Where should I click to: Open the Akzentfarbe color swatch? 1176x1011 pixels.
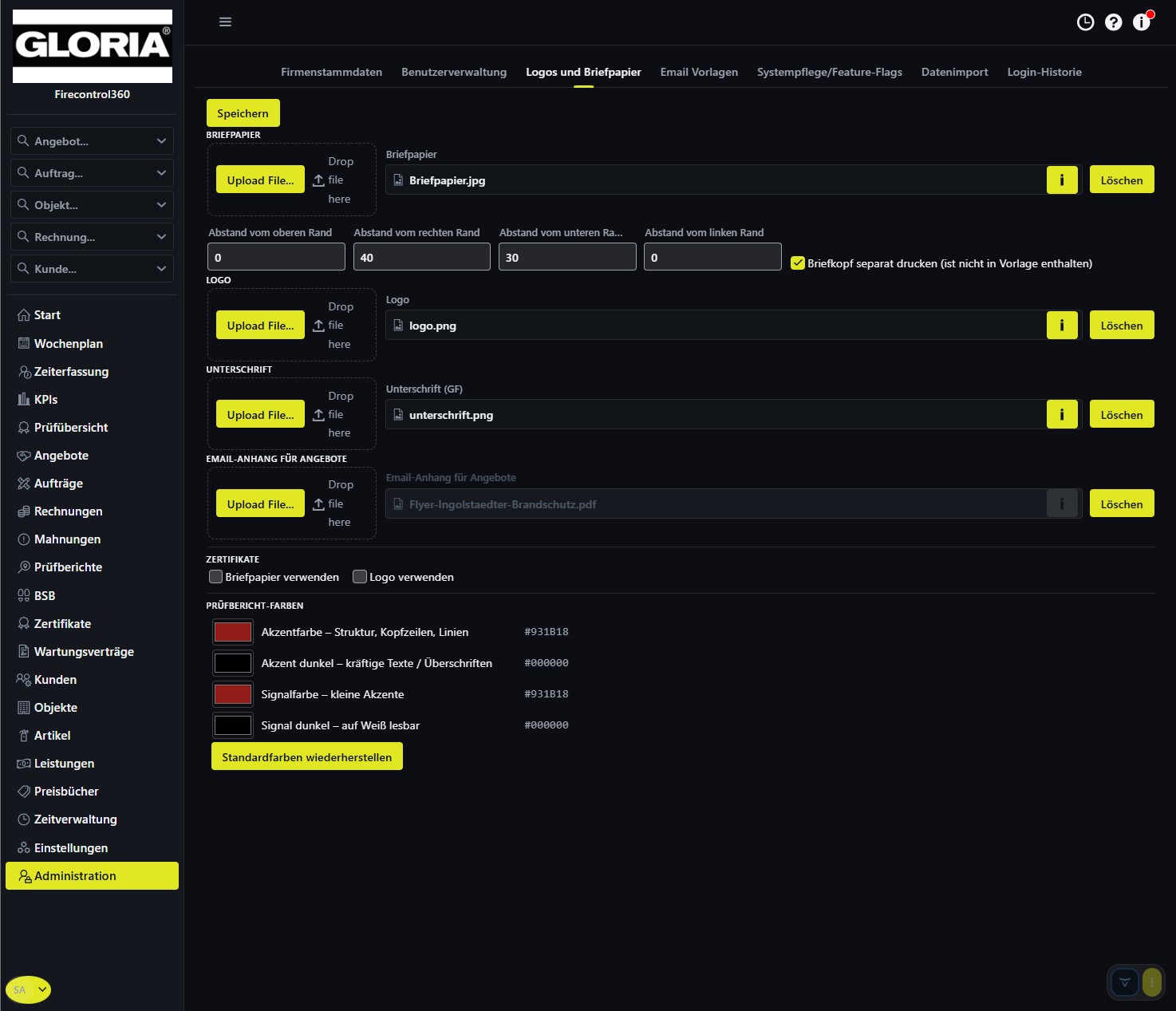click(x=233, y=632)
